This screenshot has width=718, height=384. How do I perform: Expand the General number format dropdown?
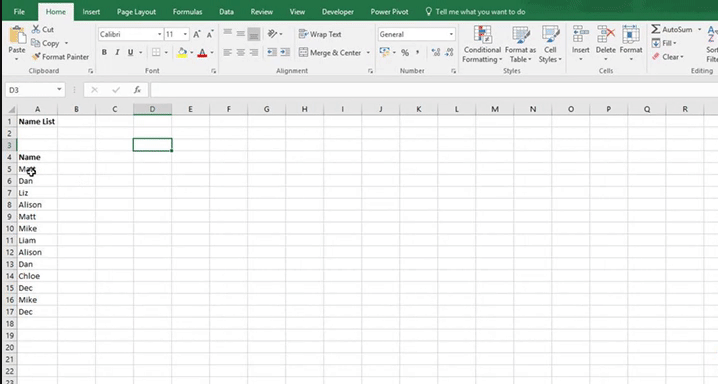[x=451, y=34]
